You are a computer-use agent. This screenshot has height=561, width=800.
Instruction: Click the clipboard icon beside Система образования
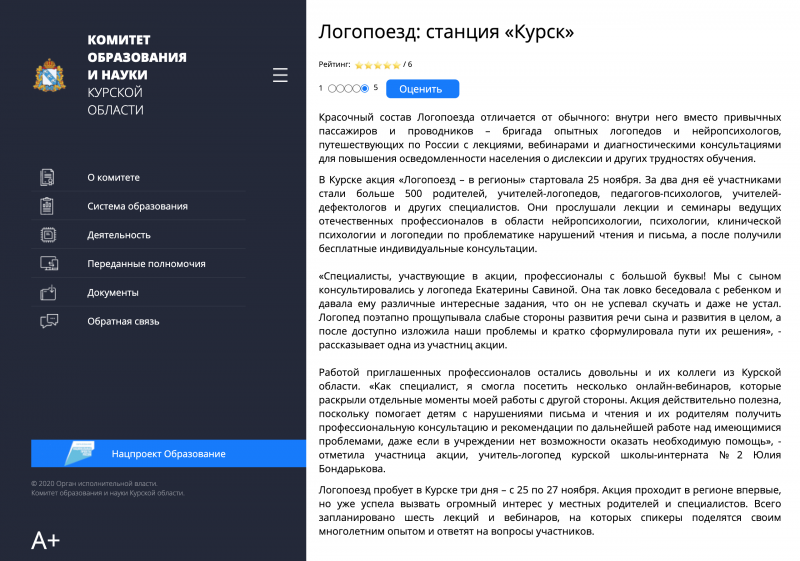[x=47, y=206]
